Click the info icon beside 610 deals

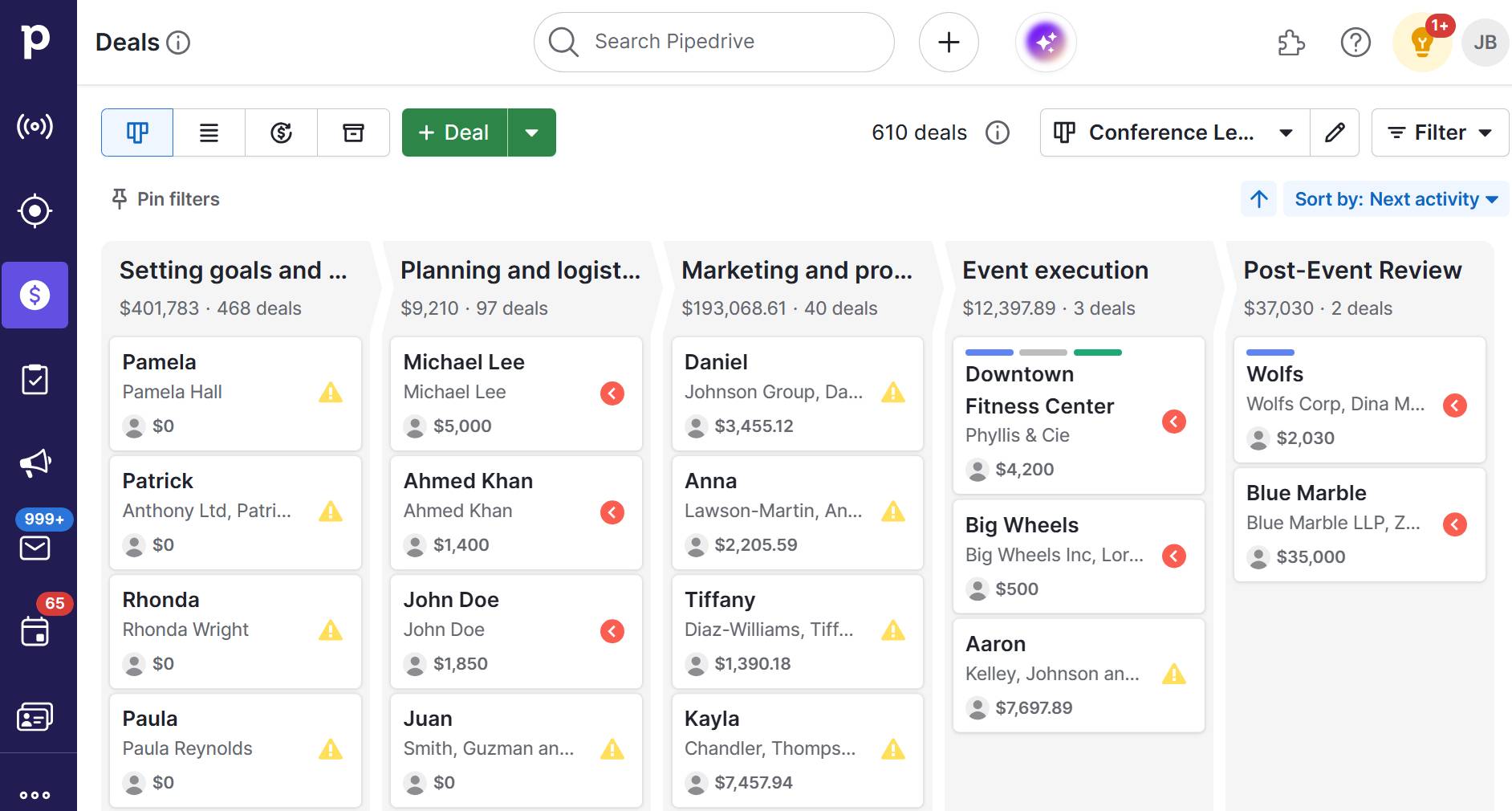tap(998, 132)
